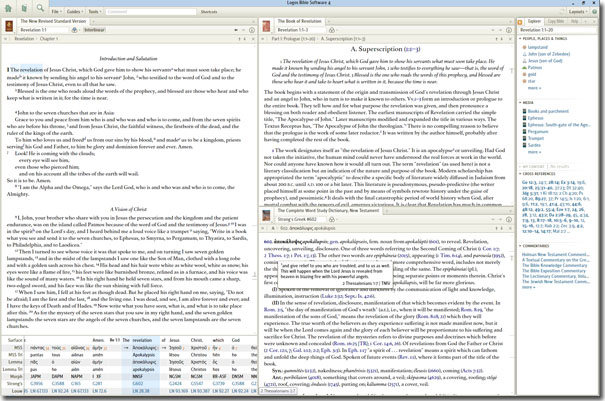This screenshot has height=401, width=605.
Task: Open the Tools menu
Action: pos(95,12)
